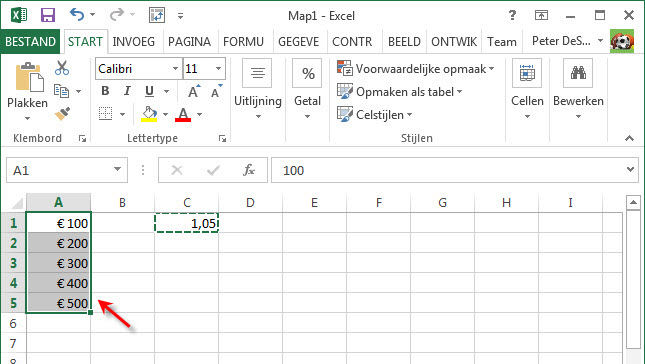Click the yellow fill color button

pos(149,114)
